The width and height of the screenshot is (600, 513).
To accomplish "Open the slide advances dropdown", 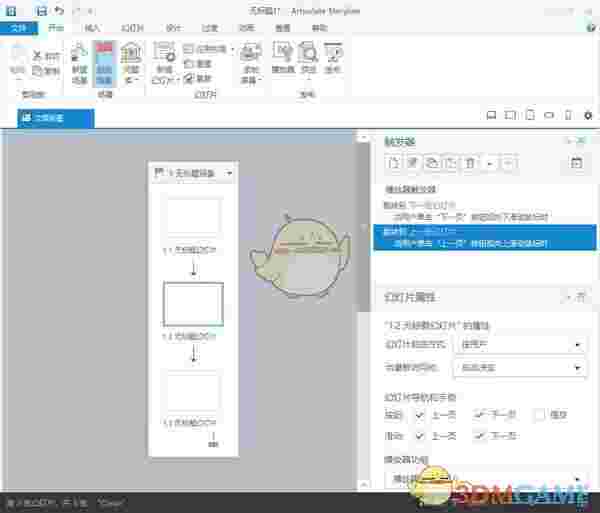I will click(x=520, y=345).
